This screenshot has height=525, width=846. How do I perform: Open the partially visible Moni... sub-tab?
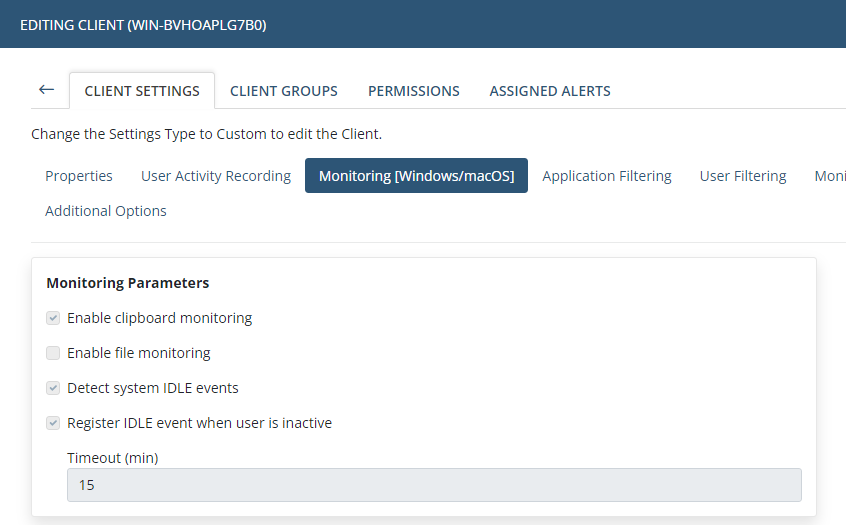pyautogui.click(x=830, y=176)
